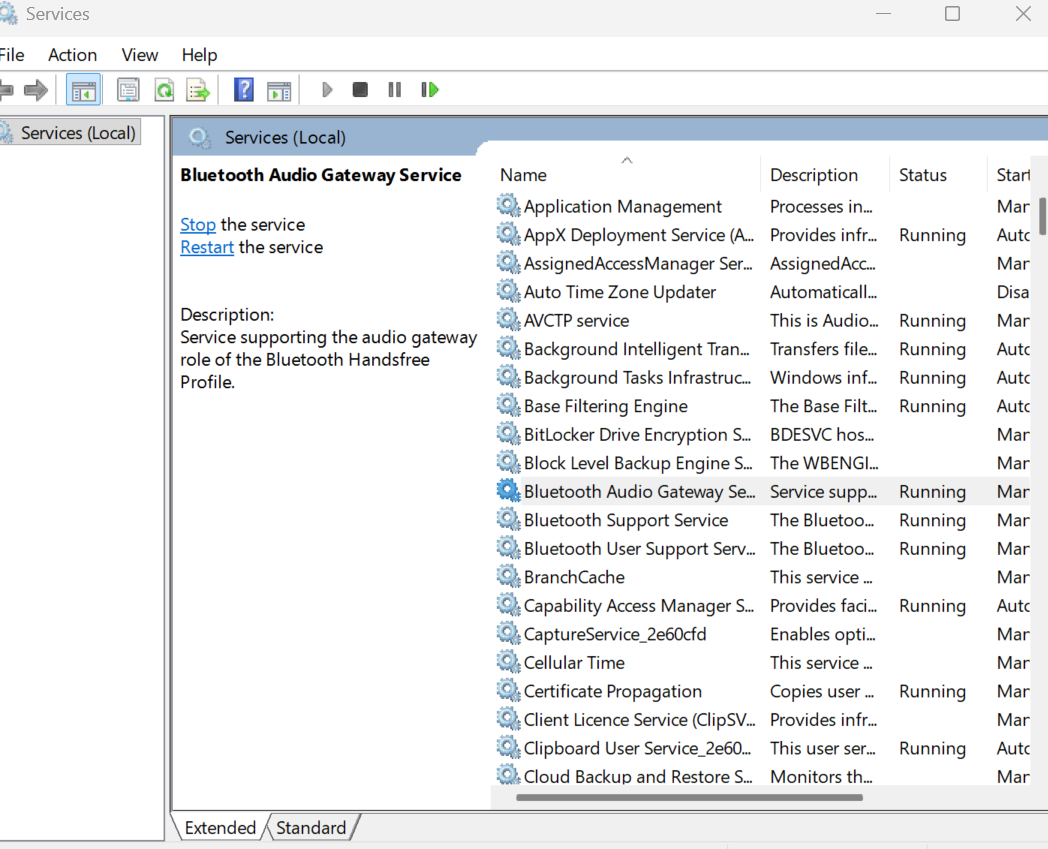Image resolution: width=1048 pixels, height=849 pixels.
Task: Click Running status of AVCTP service
Action: click(x=932, y=321)
